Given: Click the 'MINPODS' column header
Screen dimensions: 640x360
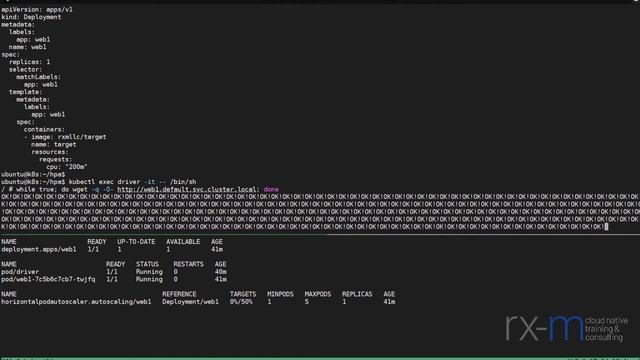Looking at the screenshot, I should tap(280, 294).
